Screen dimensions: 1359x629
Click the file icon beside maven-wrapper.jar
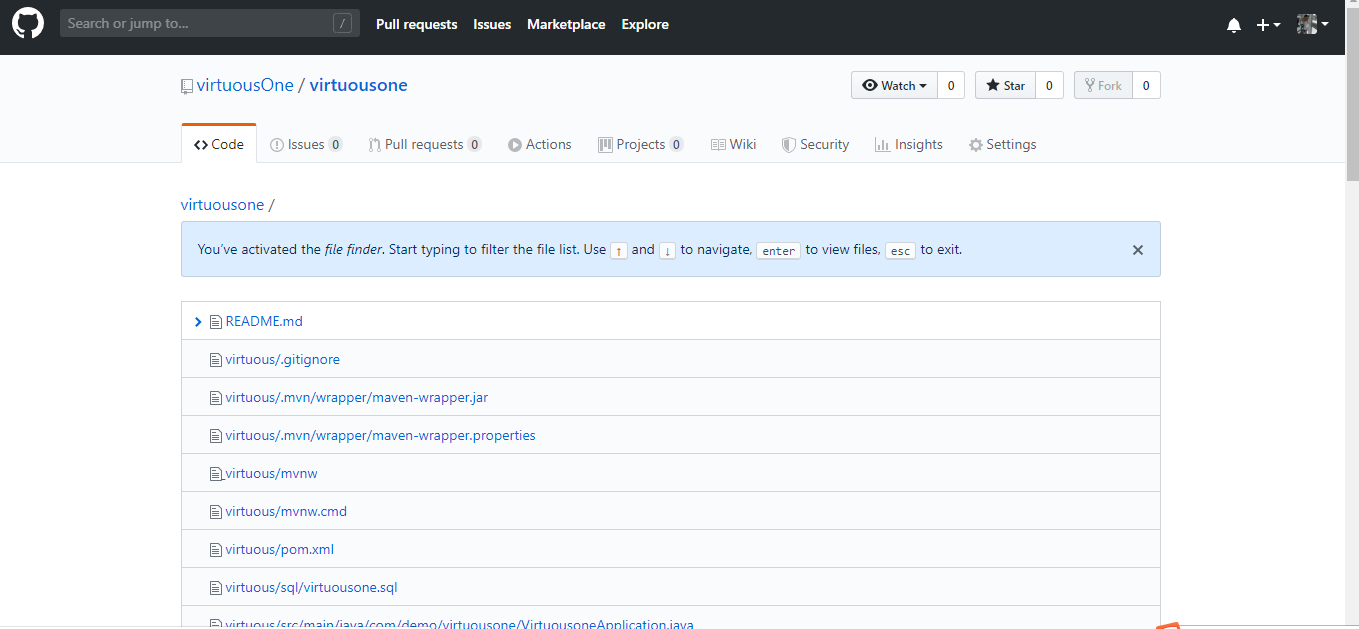[215, 398]
